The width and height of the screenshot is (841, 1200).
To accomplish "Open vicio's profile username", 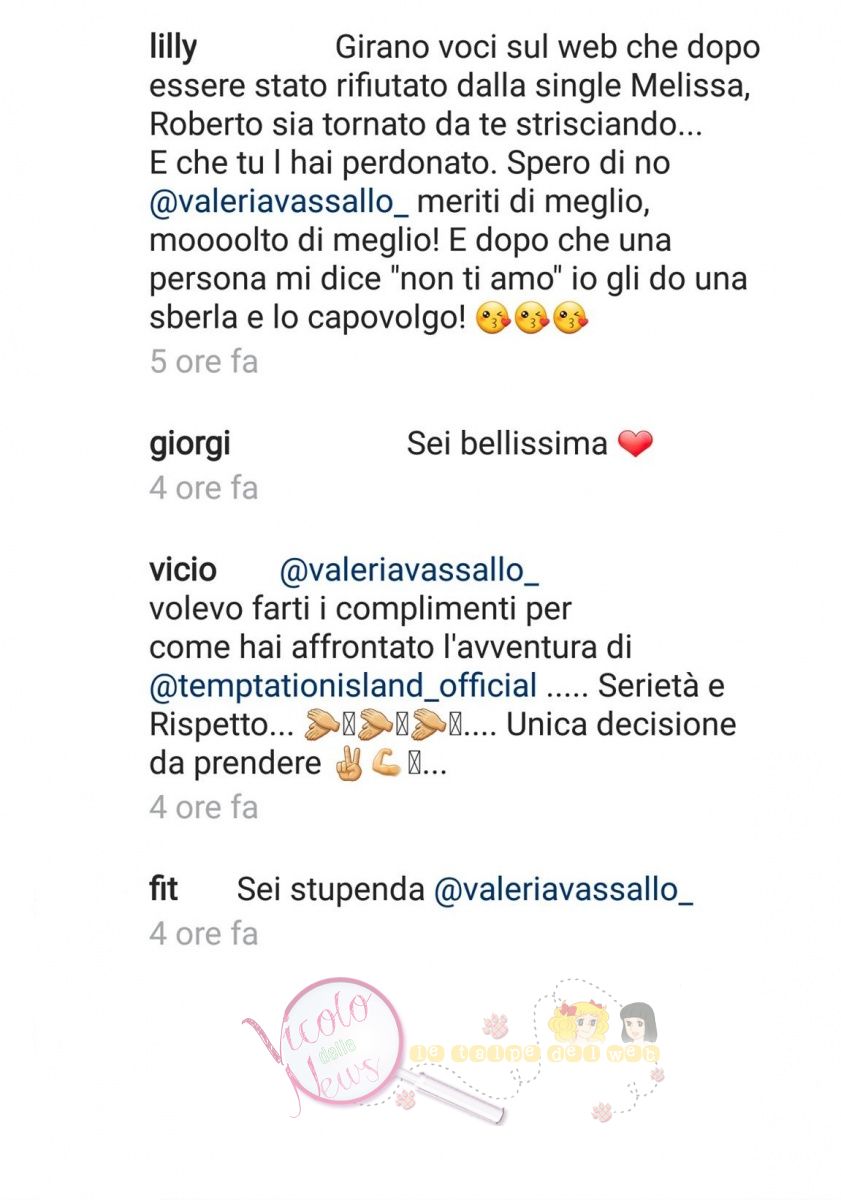I will pos(182,570).
